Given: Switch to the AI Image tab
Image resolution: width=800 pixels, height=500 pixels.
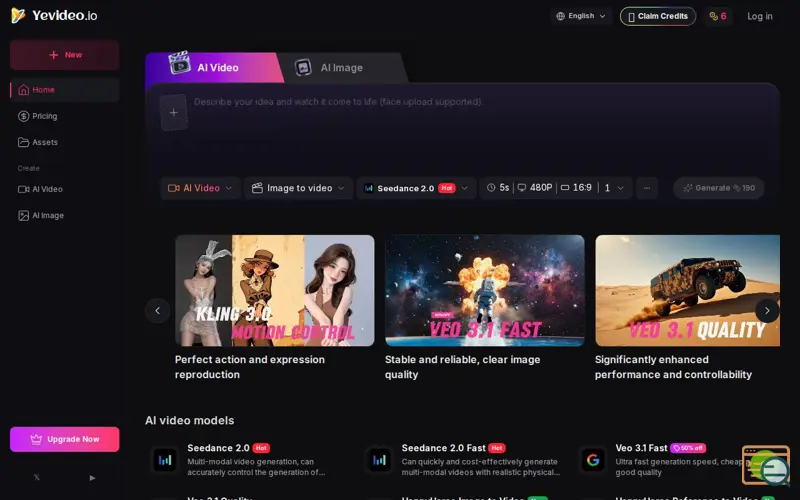Looking at the screenshot, I should click(x=342, y=67).
